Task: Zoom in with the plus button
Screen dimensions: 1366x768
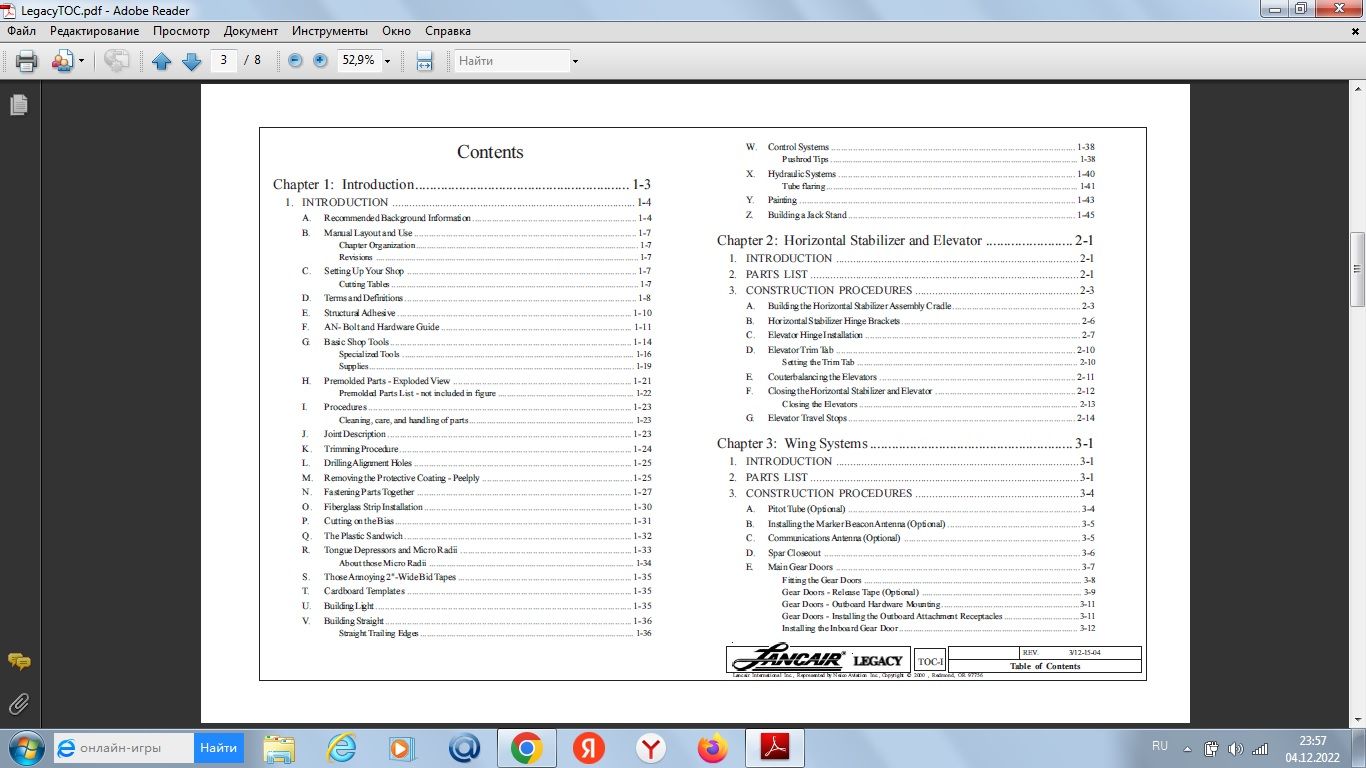Action: tap(320, 61)
